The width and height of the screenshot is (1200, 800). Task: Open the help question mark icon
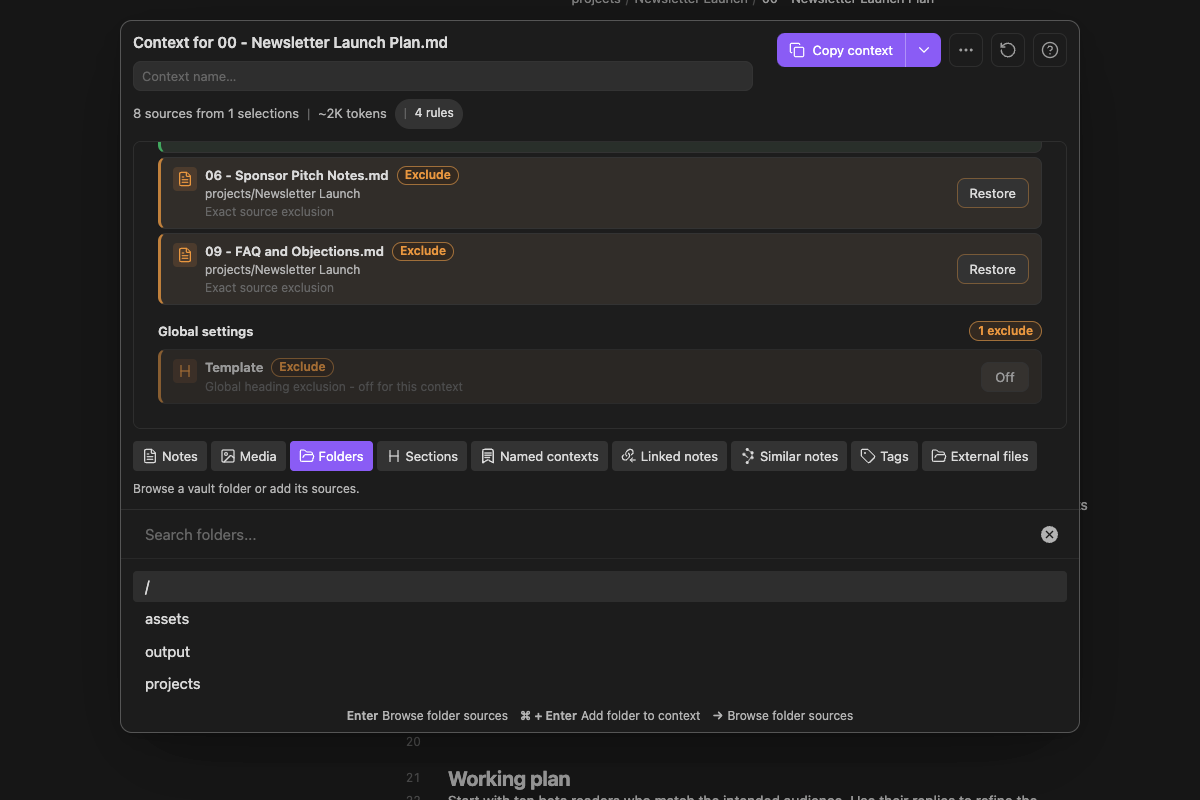coord(1050,50)
